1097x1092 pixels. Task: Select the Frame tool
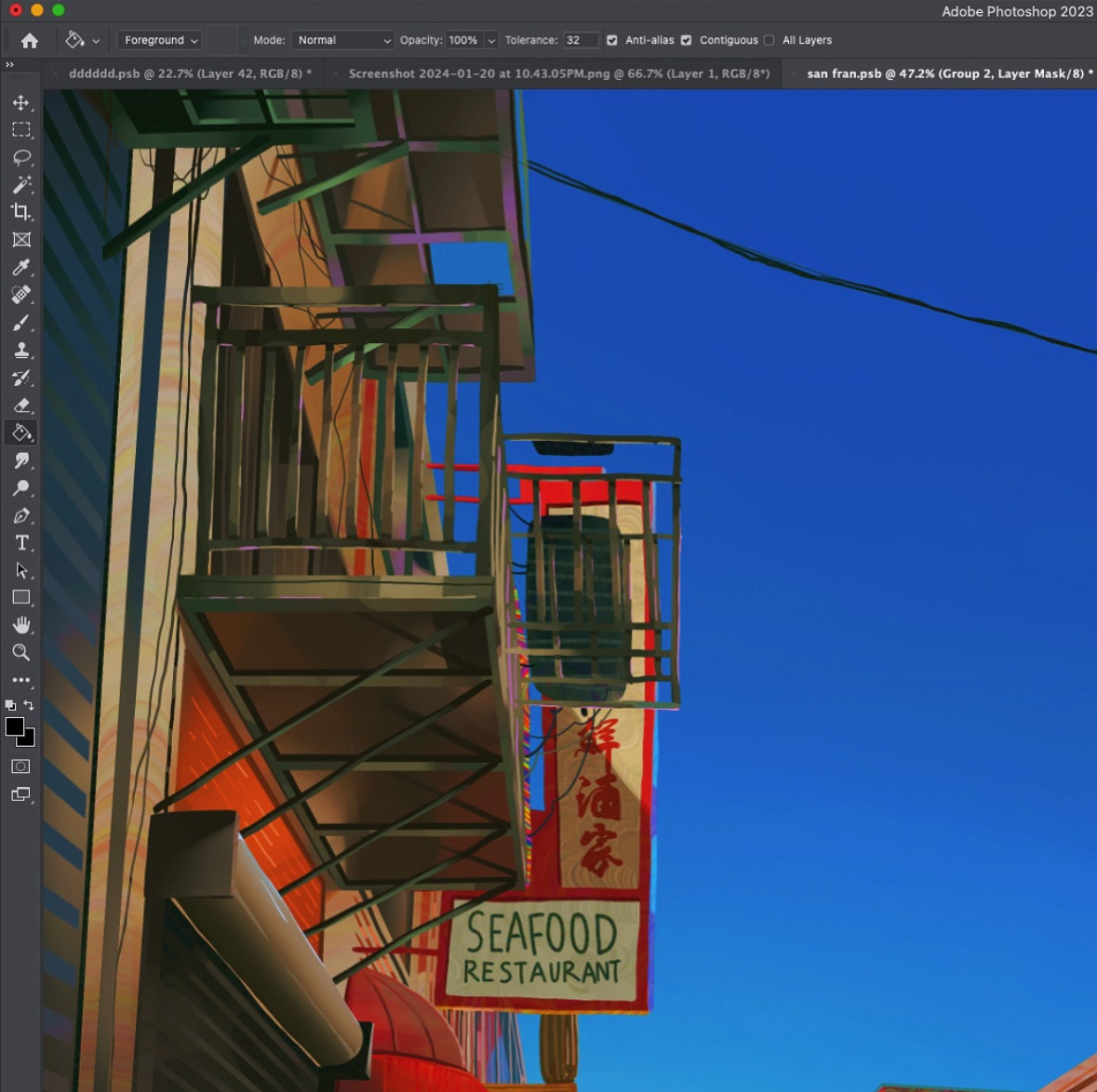coord(21,240)
